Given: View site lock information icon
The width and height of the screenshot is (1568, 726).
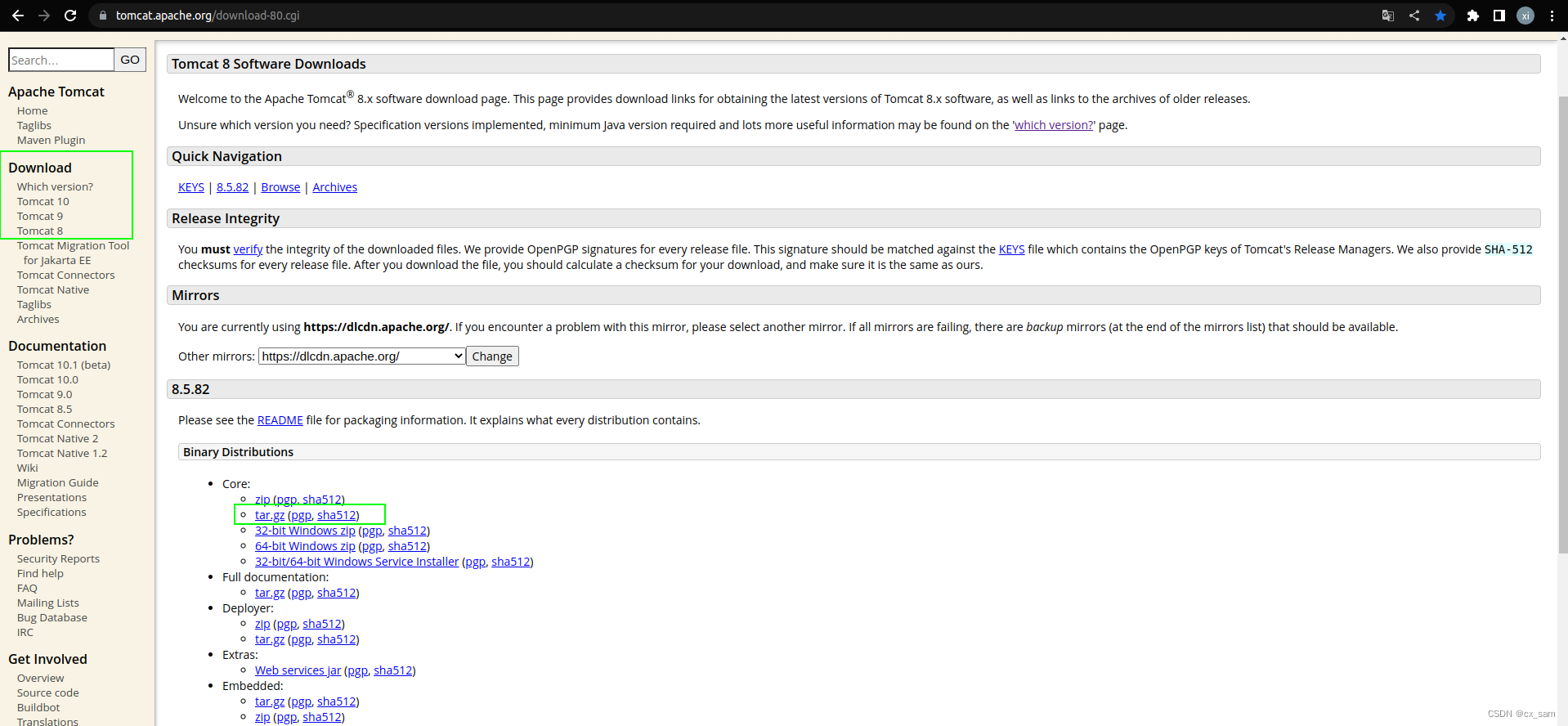Looking at the screenshot, I should point(103,16).
